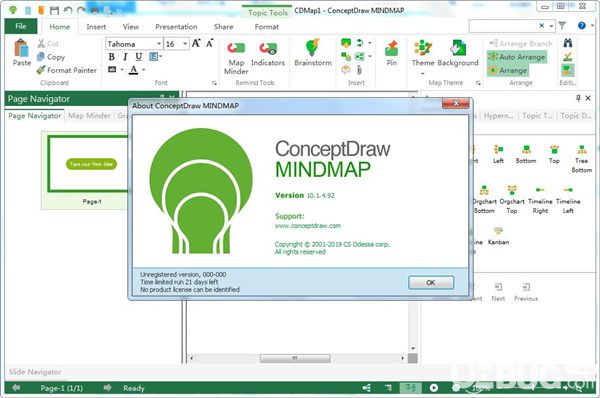Click the filter funnel icon beside search
The height and width of the screenshot is (398, 600).
(x=562, y=26)
